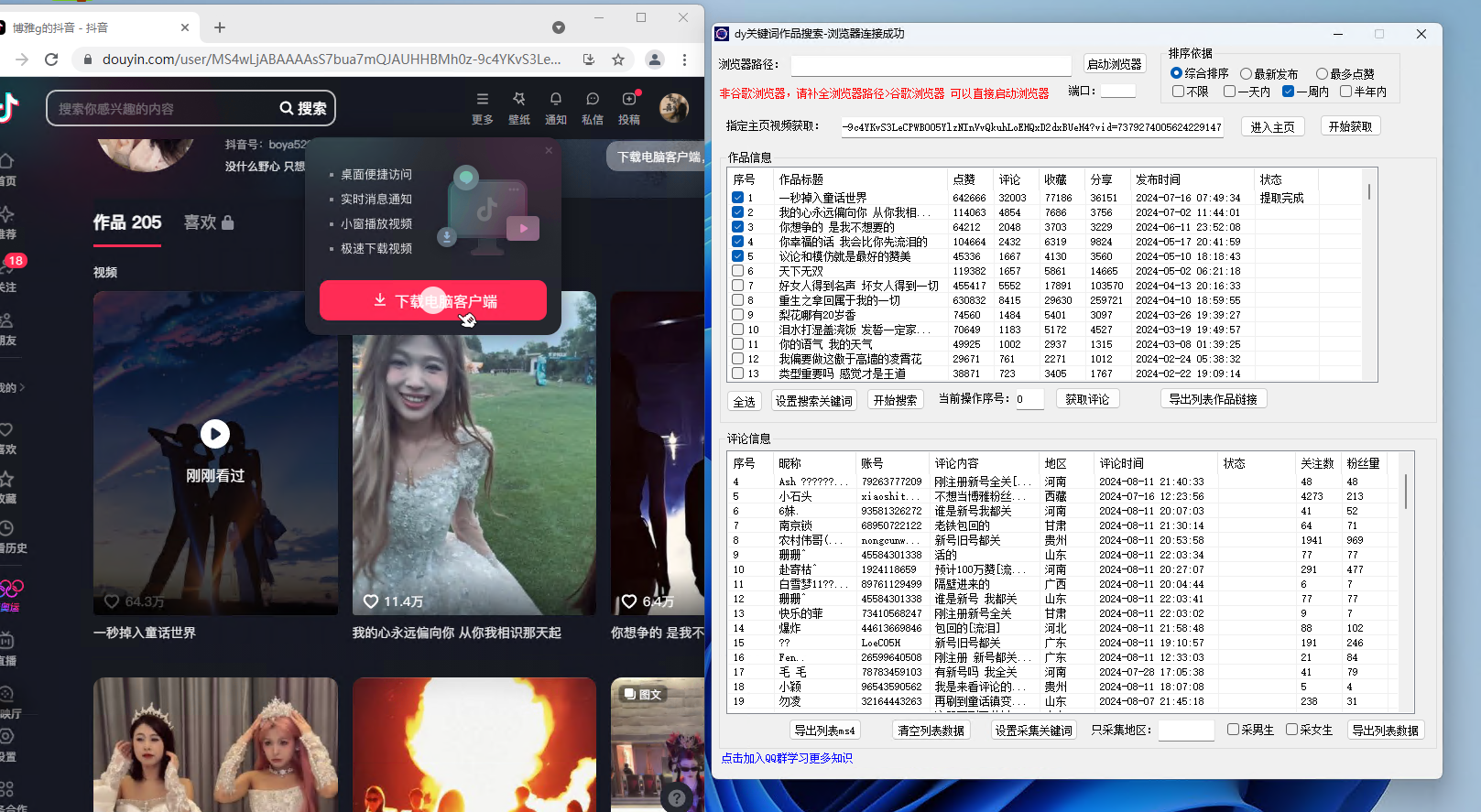Viewport: 1481px width, 812px height.
Task: Select comment row from 南京锁
Action: tap(1062, 525)
